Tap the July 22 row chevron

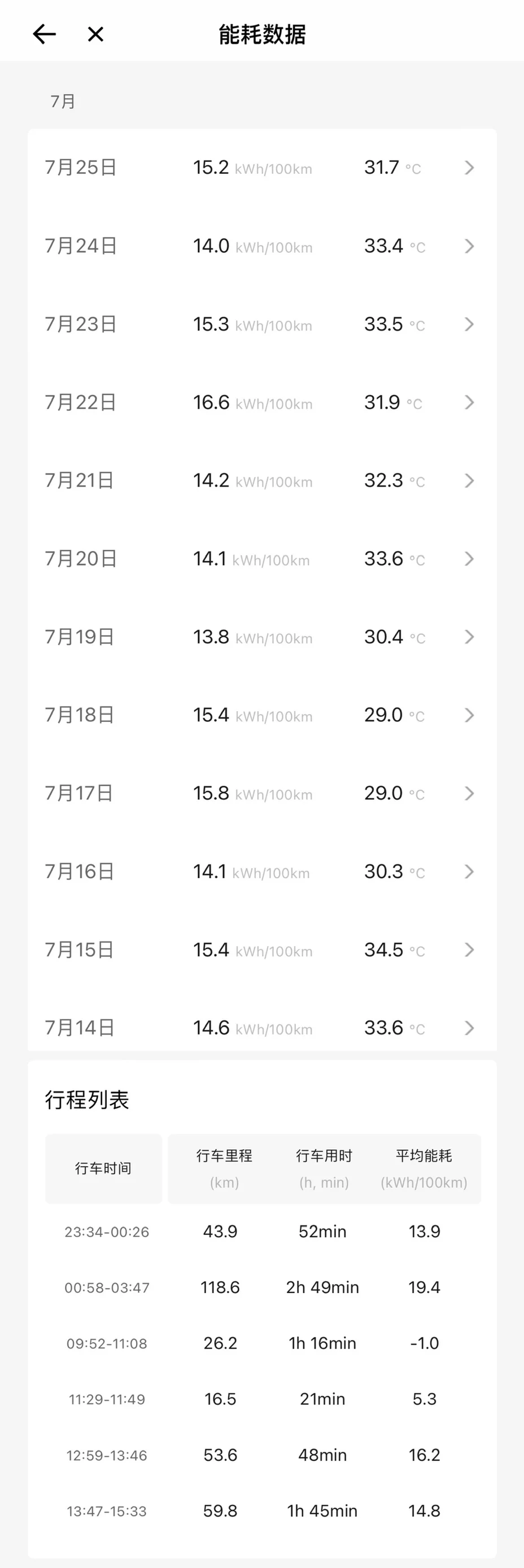(469, 402)
